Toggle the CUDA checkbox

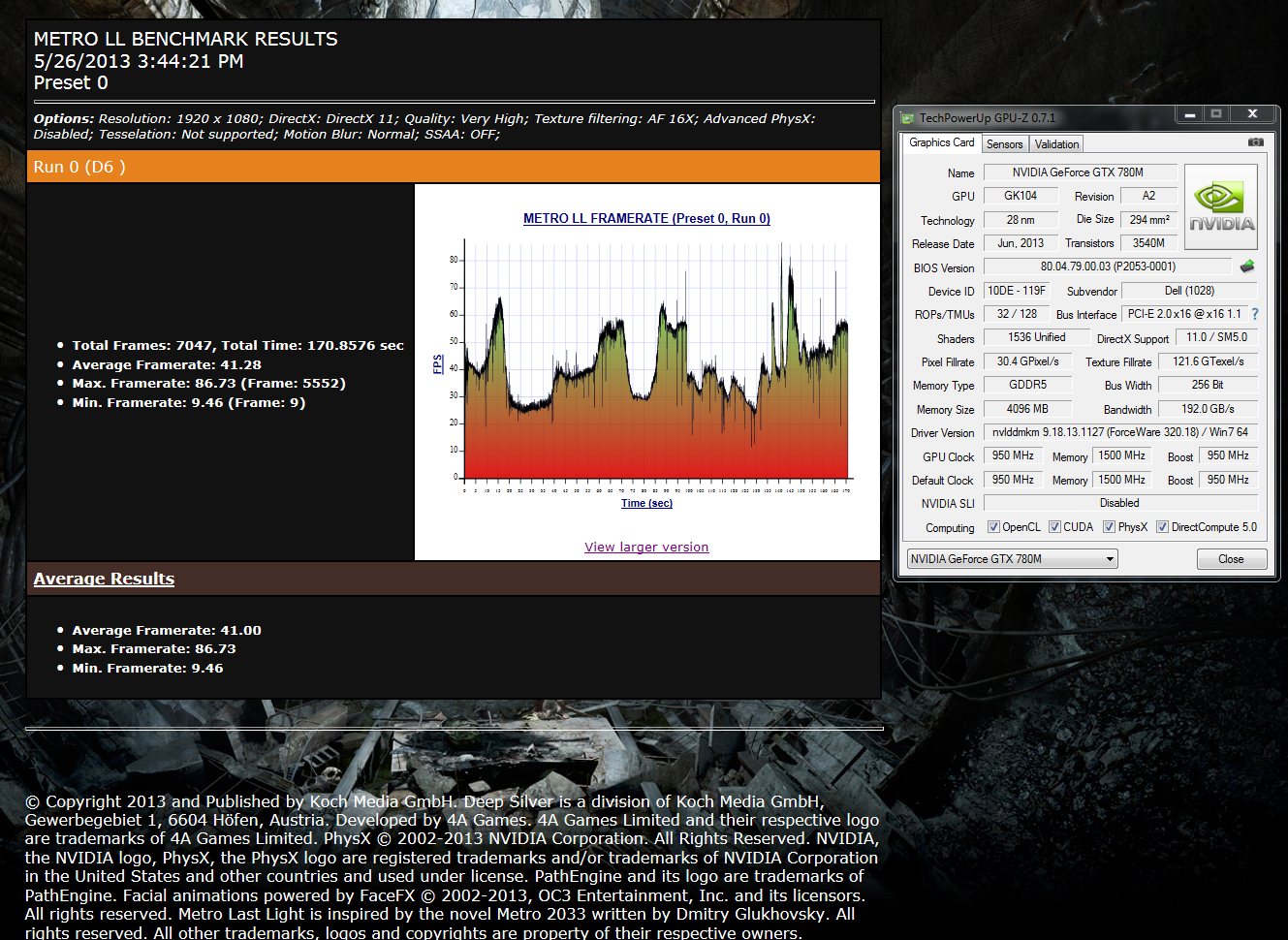(x=1054, y=527)
